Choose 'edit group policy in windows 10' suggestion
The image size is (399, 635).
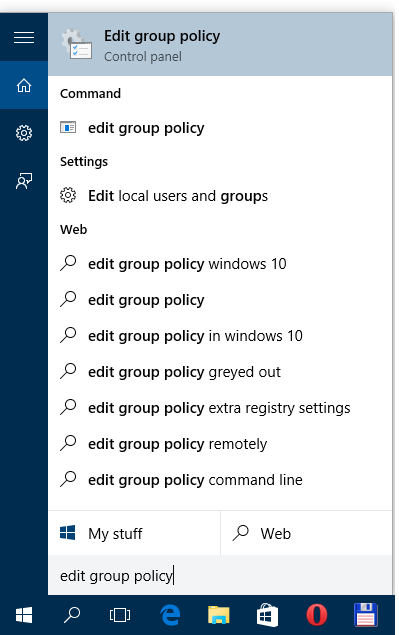coord(220,336)
